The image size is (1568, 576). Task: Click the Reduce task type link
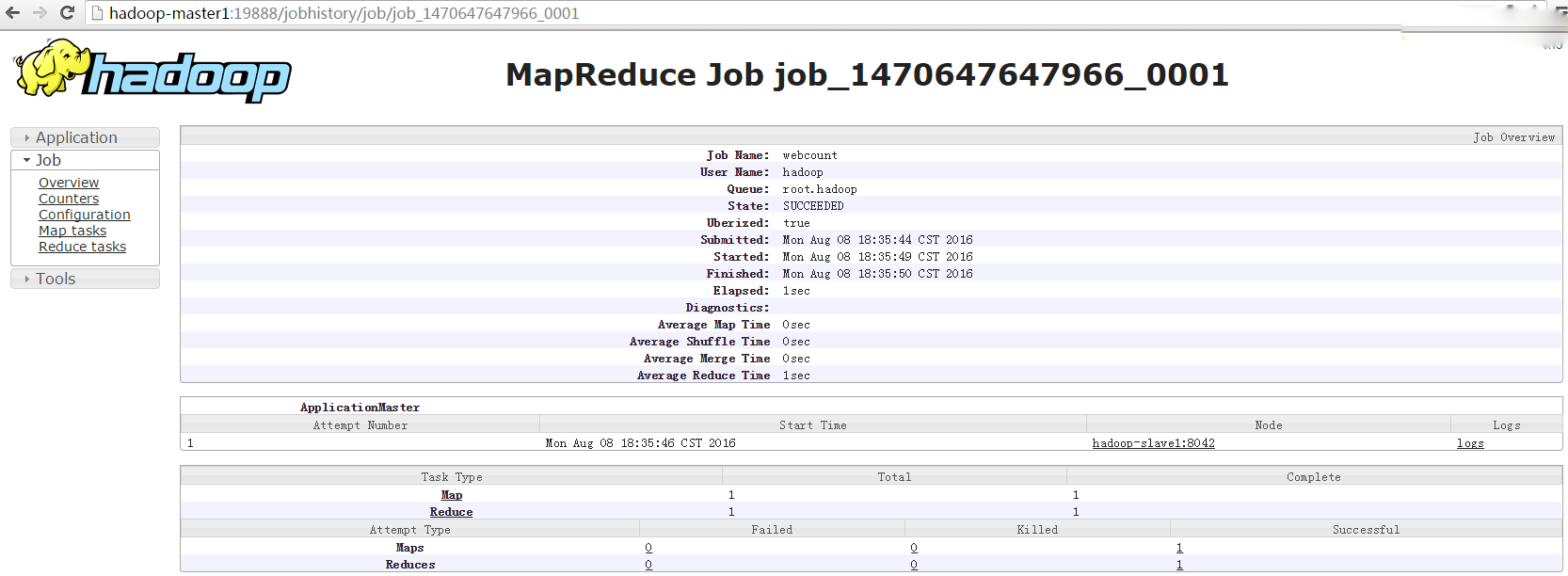point(451,512)
